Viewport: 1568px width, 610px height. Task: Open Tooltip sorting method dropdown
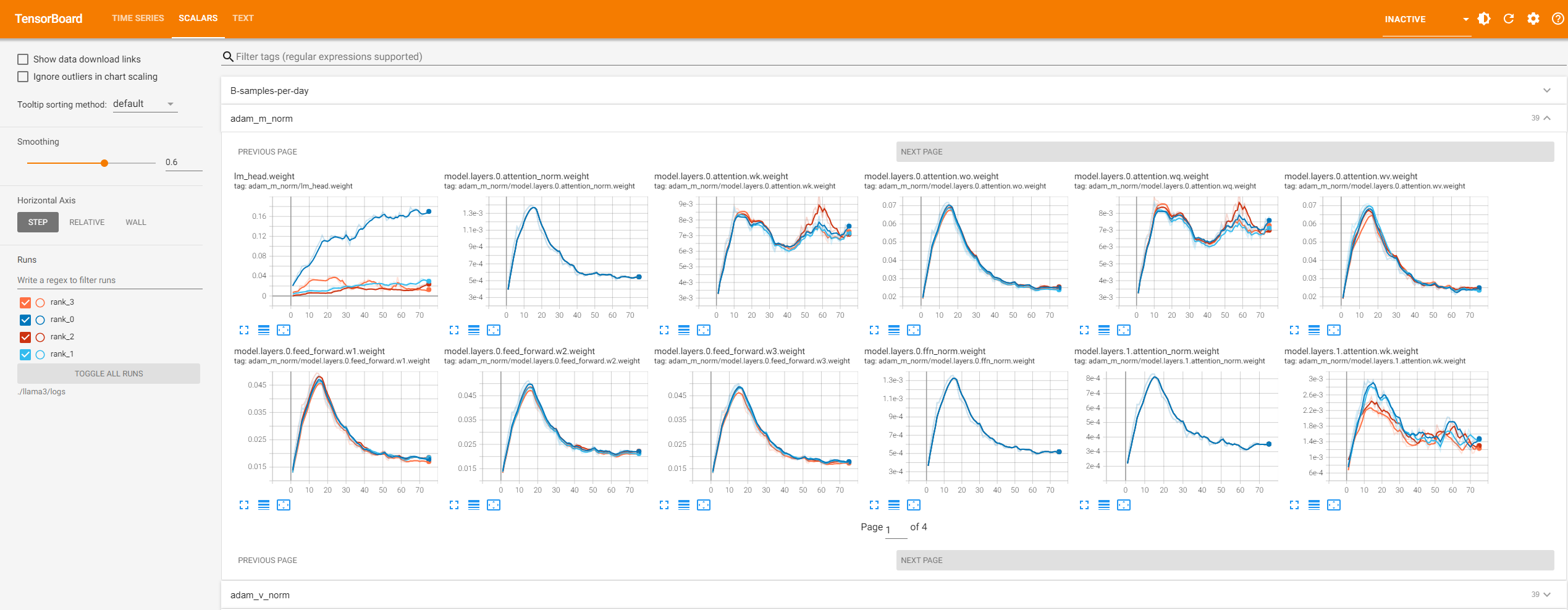pos(145,104)
